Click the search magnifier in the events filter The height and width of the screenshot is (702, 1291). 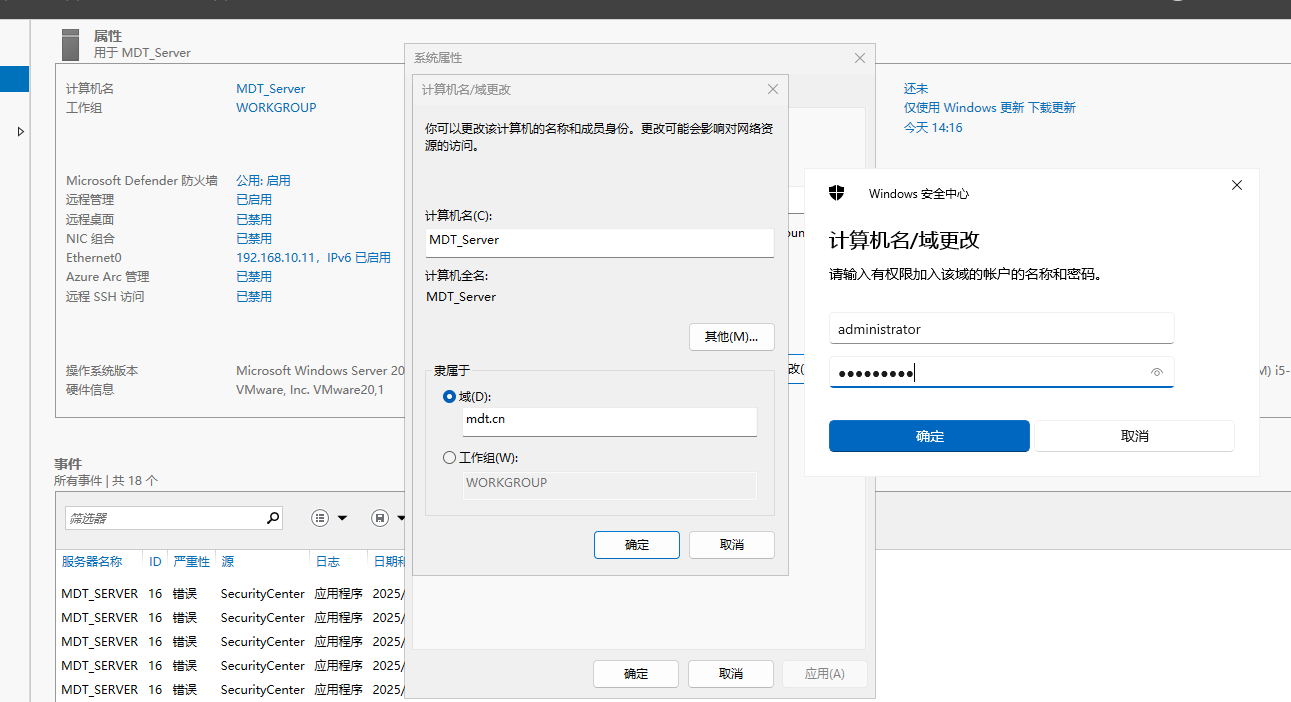pos(272,517)
